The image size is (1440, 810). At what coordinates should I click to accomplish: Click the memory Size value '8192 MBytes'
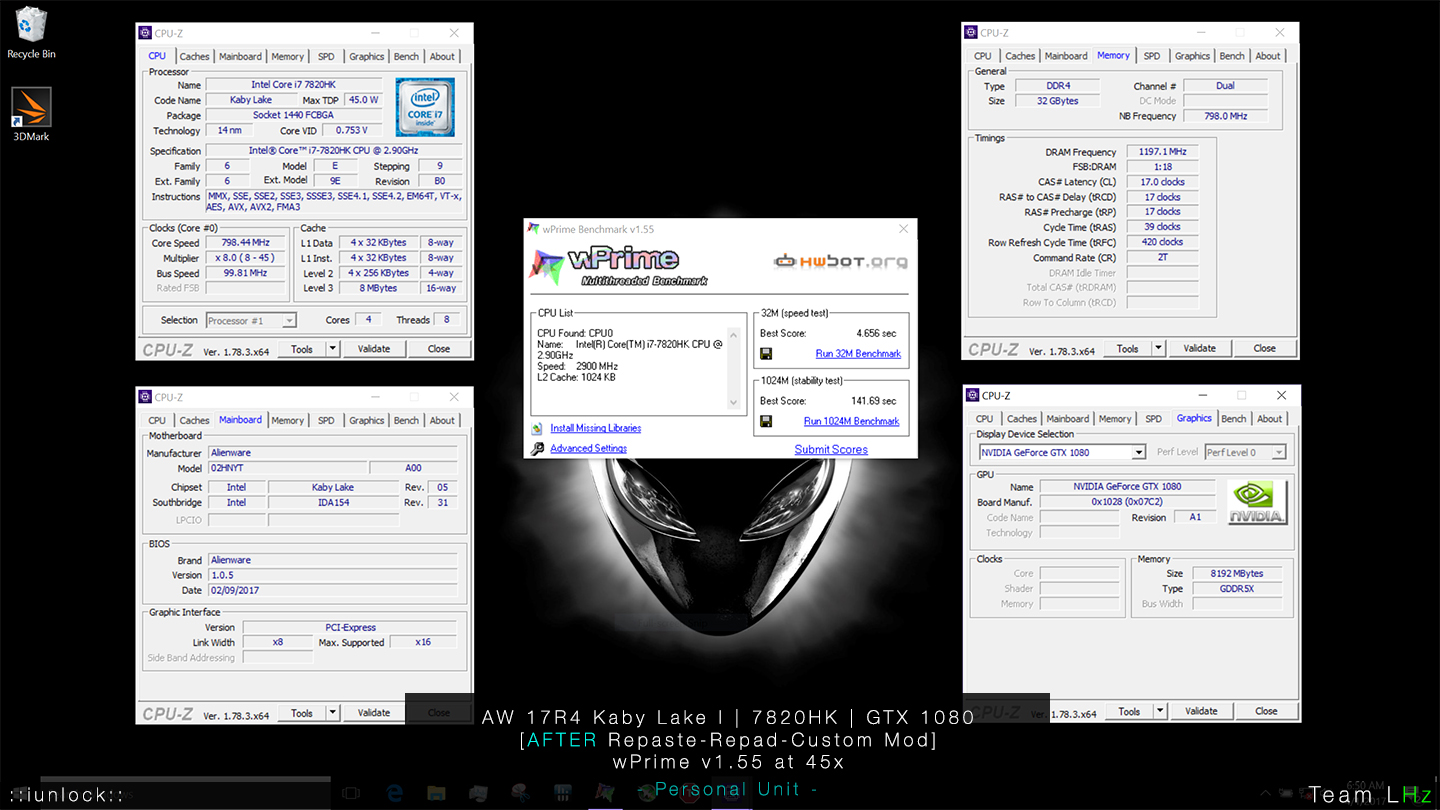1236,574
